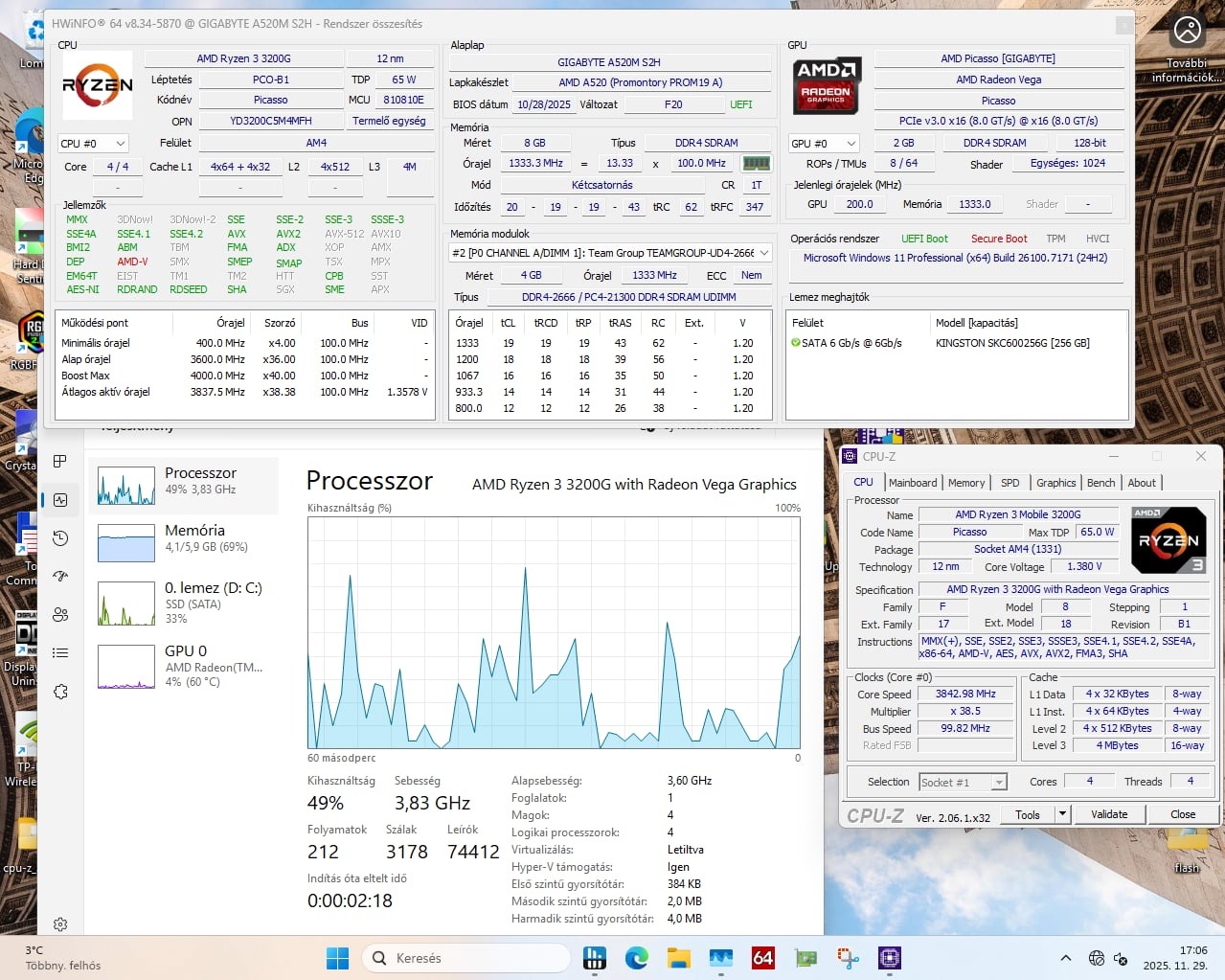
Task: Click the Boost Max row in HWiNFO
Action: [244, 376]
